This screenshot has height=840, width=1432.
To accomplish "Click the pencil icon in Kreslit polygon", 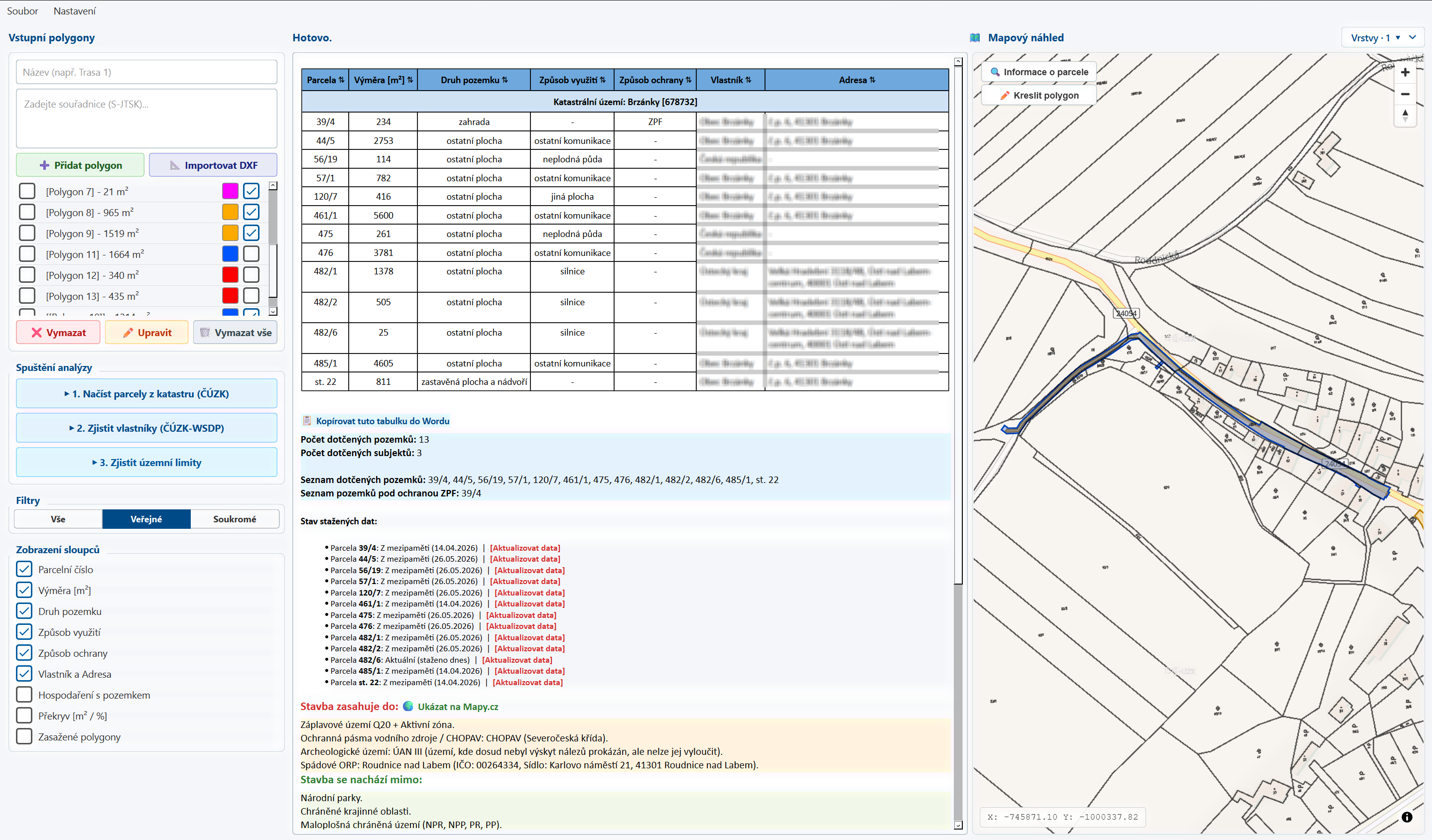I will point(1005,96).
